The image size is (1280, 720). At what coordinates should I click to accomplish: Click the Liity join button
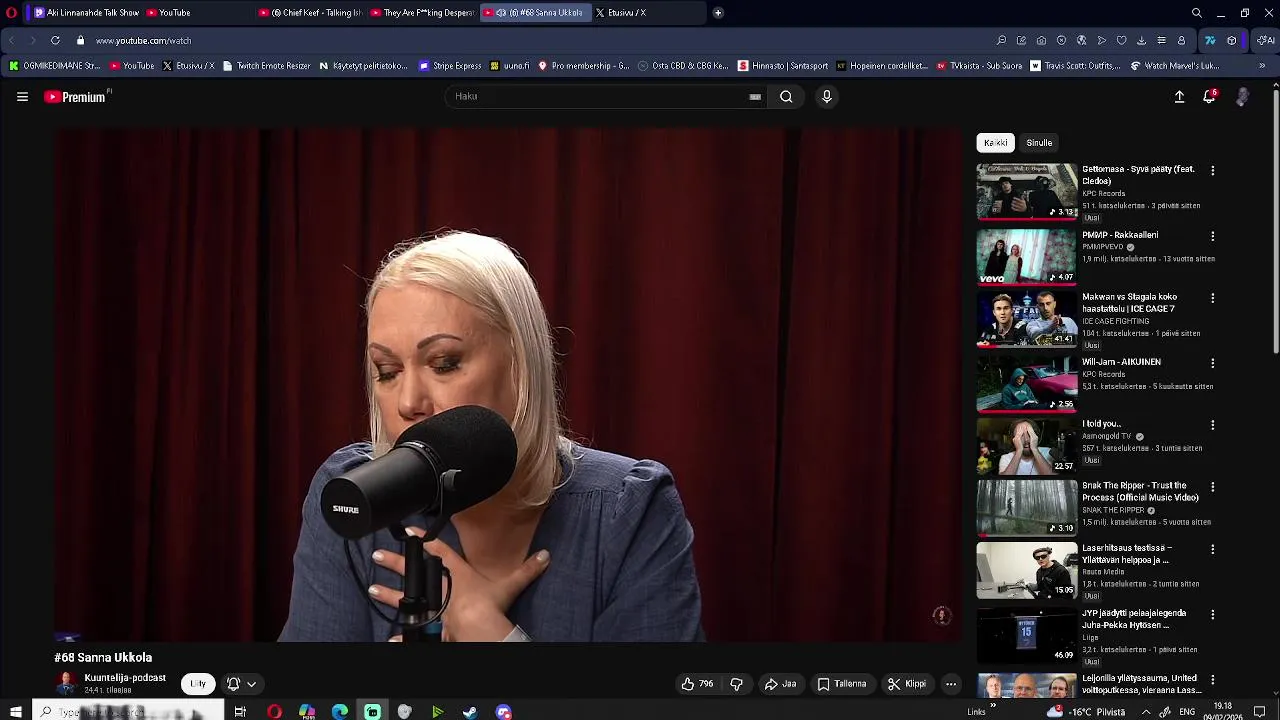coord(198,684)
